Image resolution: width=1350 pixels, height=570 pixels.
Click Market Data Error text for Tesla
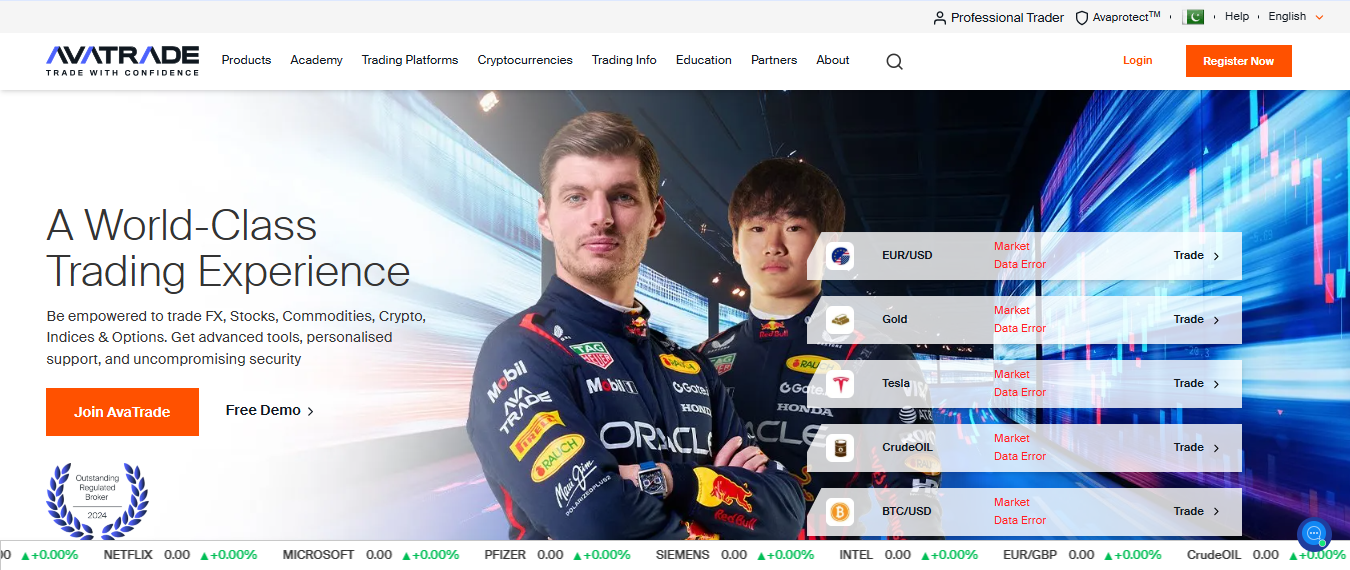coord(1020,384)
